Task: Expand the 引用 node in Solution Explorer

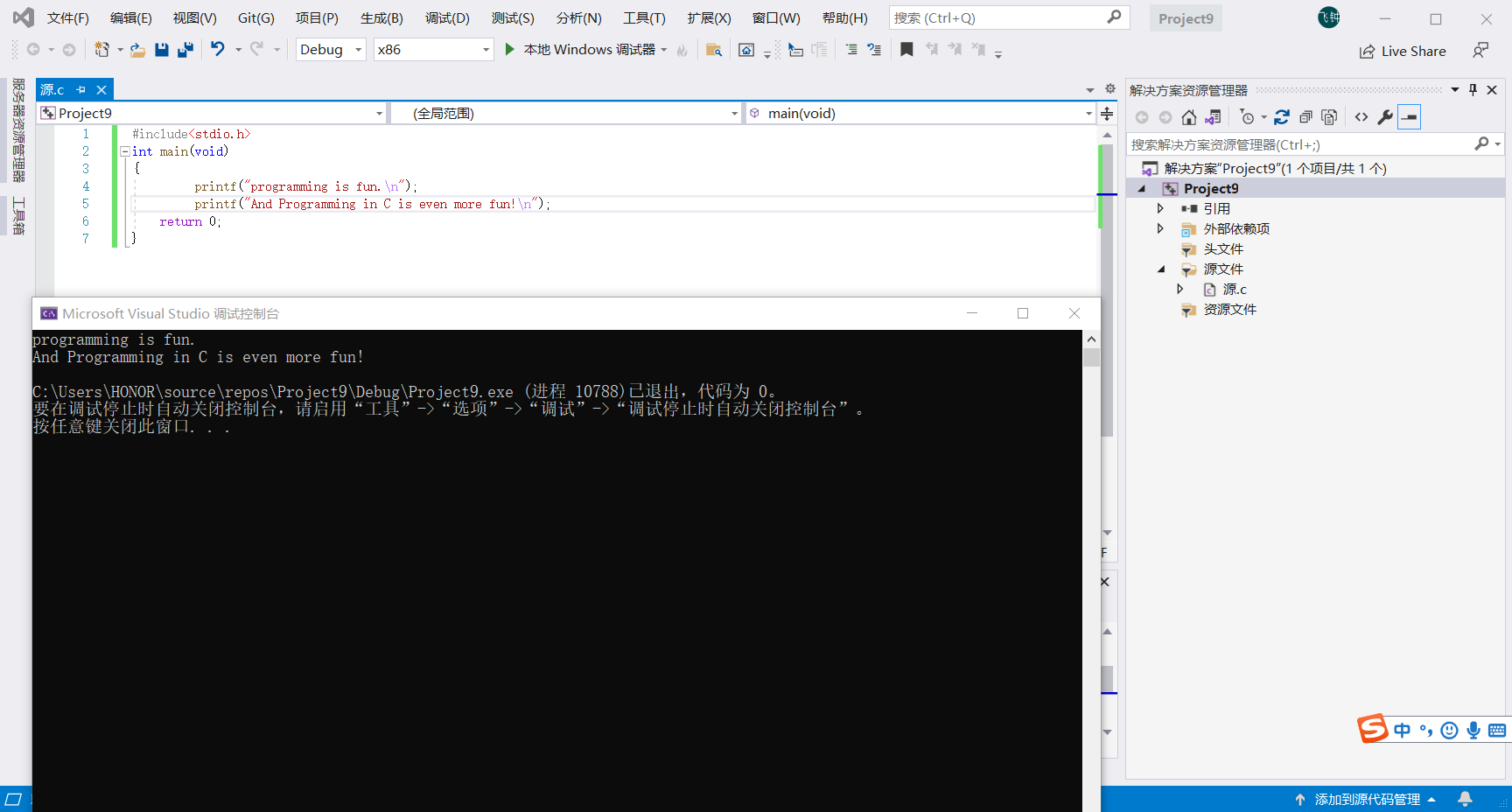Action: coord(1160,208)
